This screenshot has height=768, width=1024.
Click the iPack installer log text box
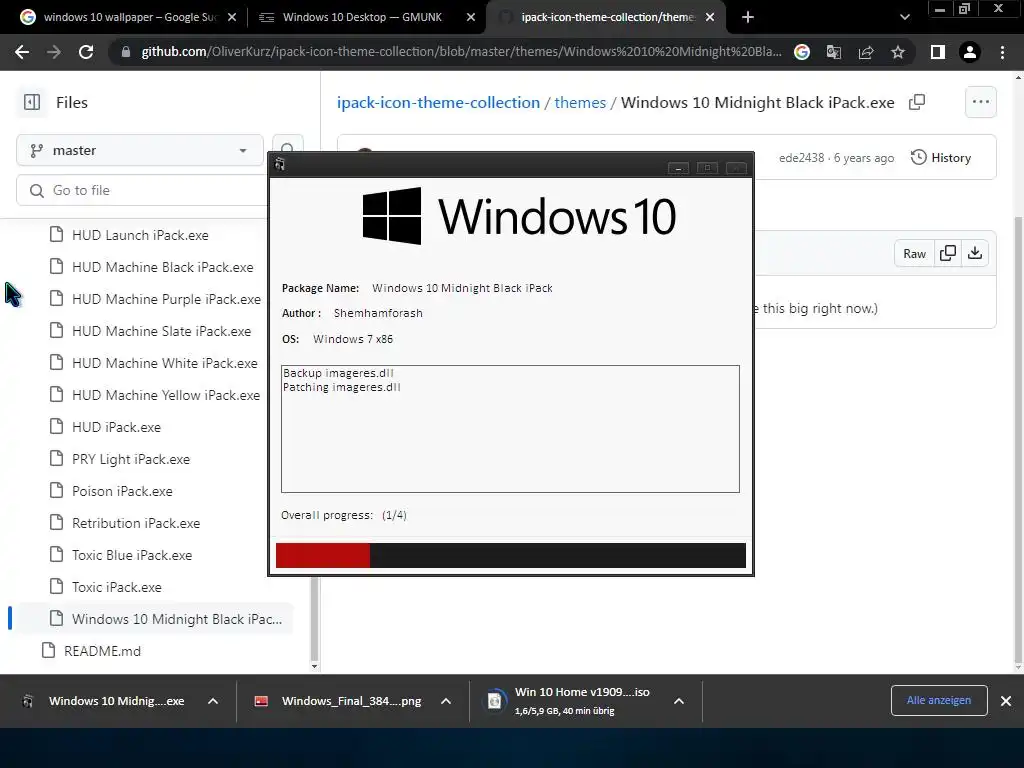[x=510, y=428]
